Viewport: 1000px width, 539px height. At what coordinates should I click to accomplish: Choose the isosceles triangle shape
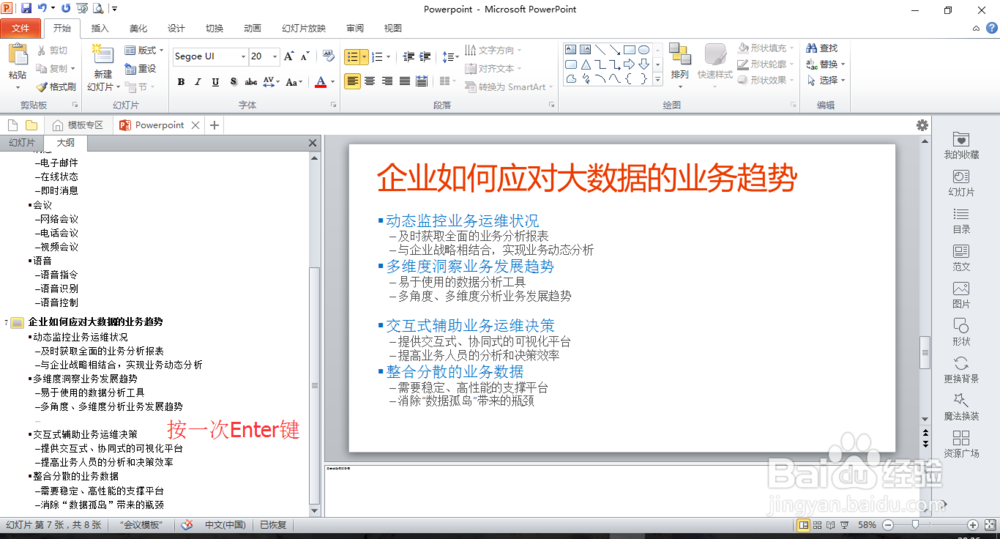pos(585,64)
